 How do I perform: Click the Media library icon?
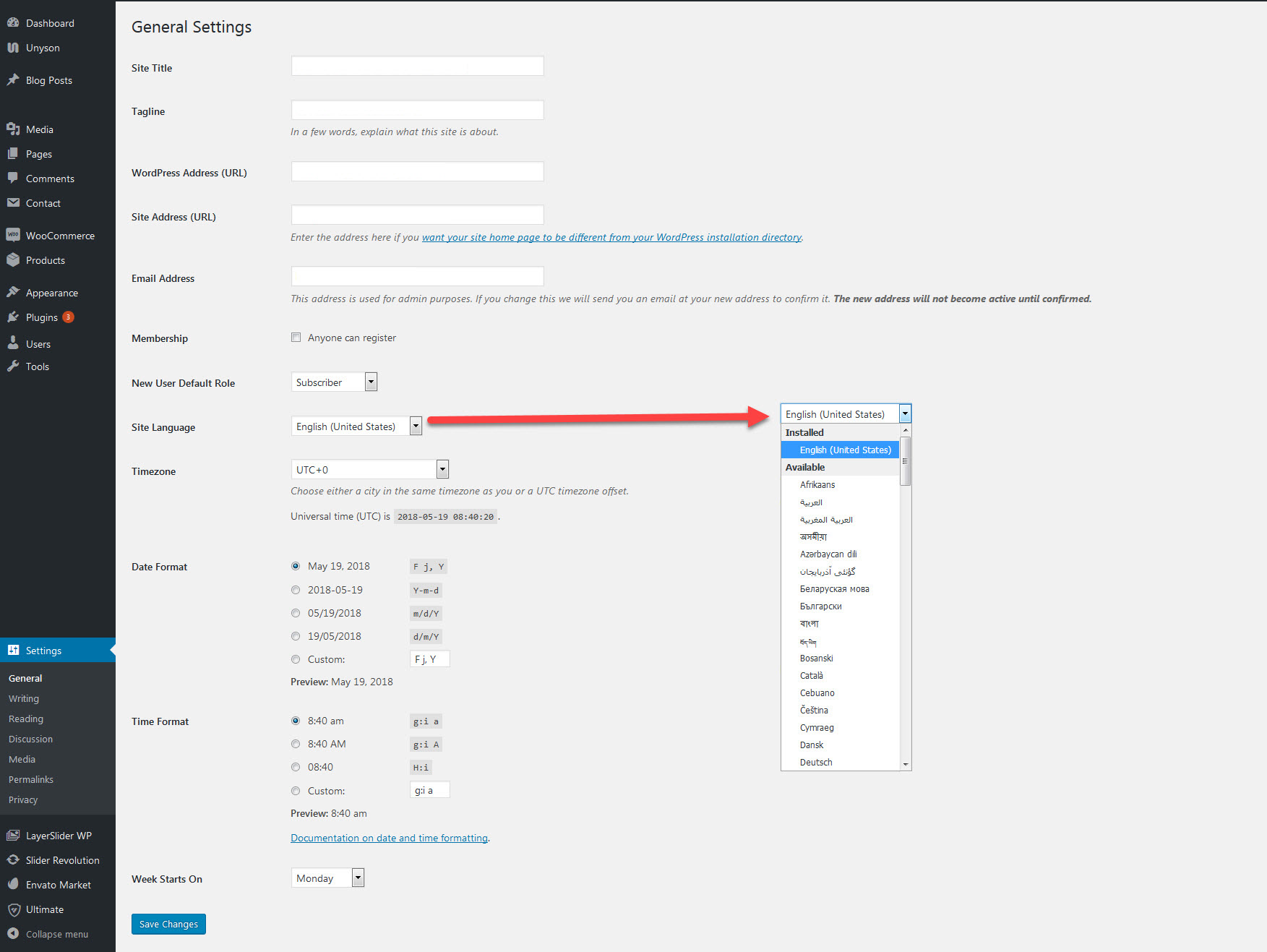click(13, 129)
